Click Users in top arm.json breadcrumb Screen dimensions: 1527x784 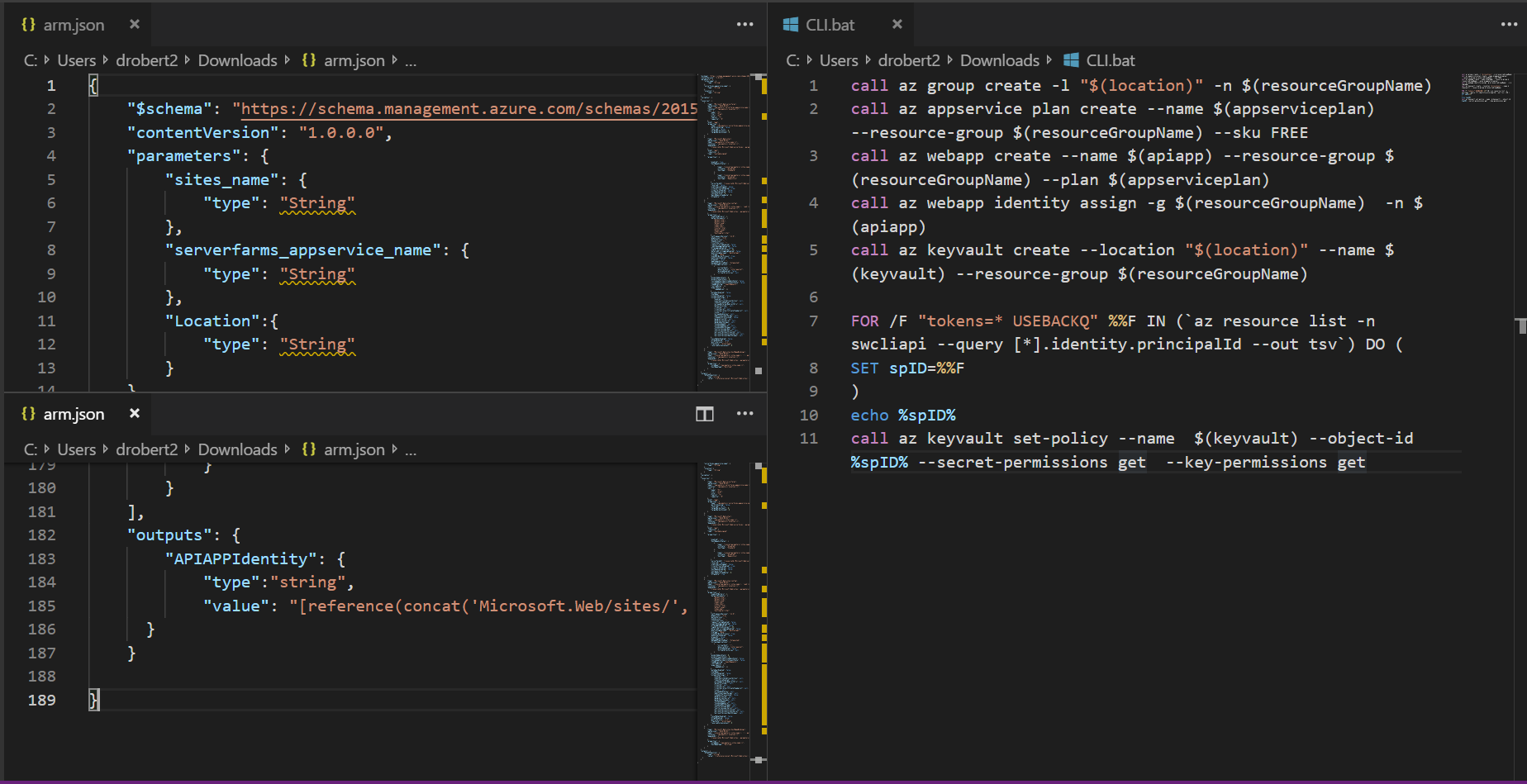(x=77, y=60)
